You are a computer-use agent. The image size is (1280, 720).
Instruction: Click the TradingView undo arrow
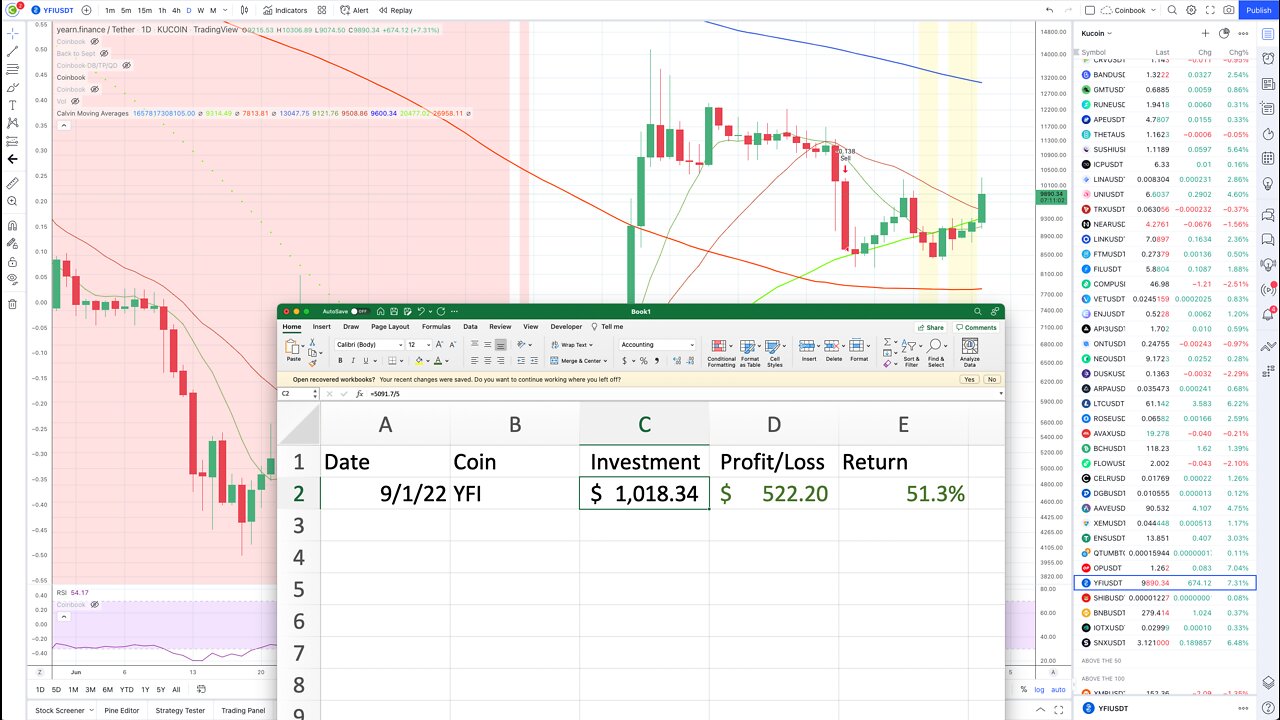point(1049,10)
